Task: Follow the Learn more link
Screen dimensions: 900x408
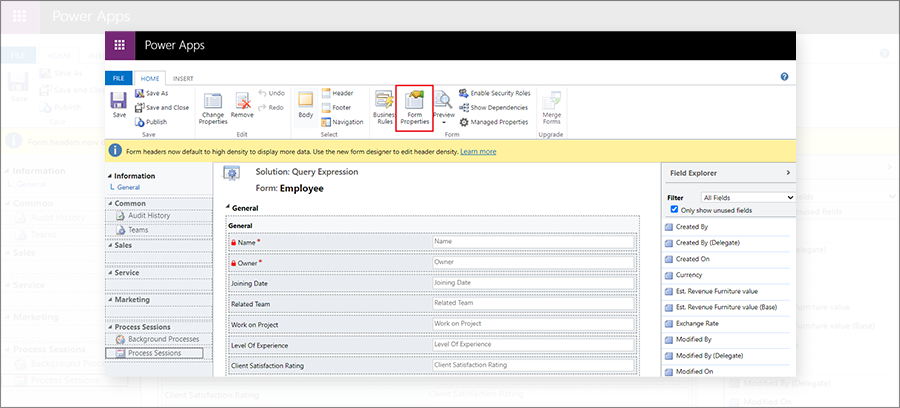Action: [x=478, y=151]
